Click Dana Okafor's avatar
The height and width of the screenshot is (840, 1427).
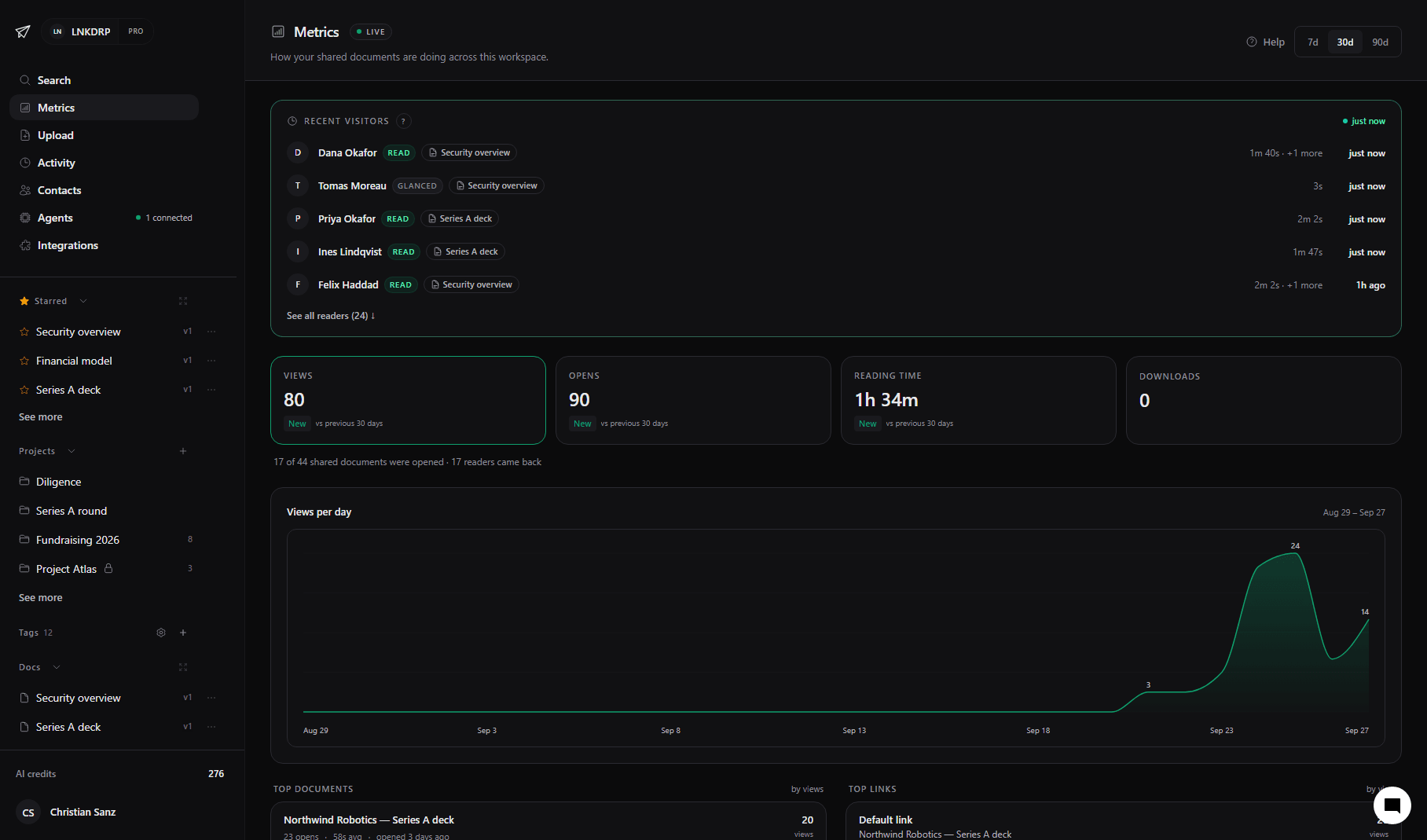(x=298, y=153)
